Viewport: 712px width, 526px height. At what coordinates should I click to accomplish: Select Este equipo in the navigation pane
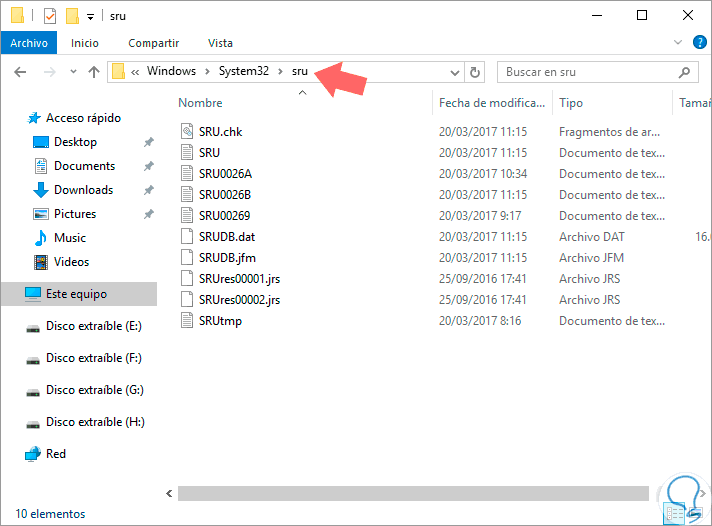(x=79, y=294)
